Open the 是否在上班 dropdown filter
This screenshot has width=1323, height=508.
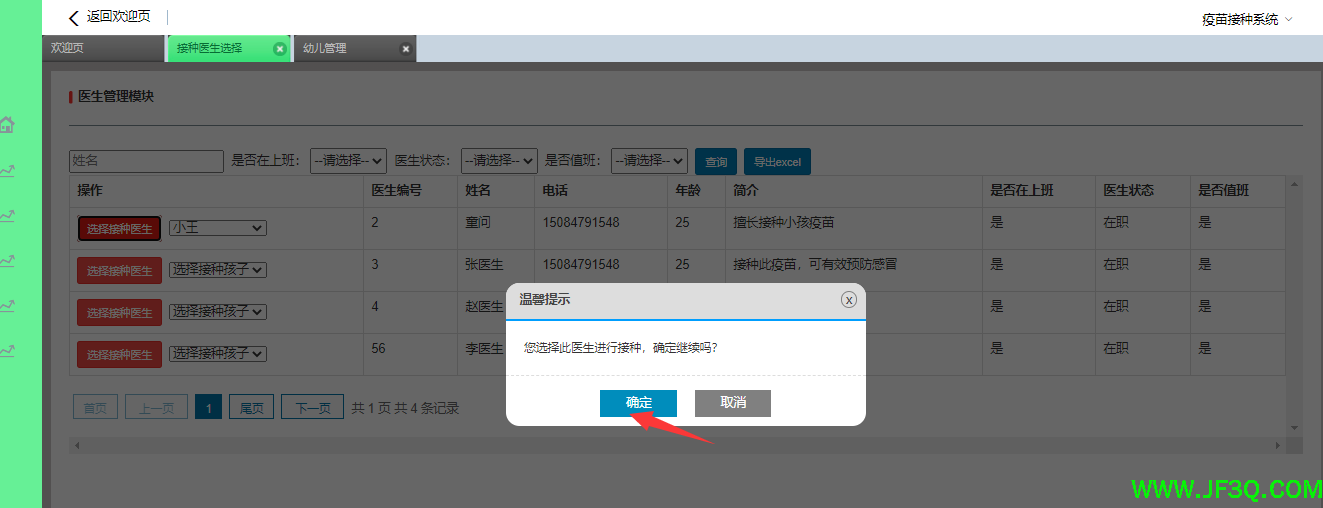[x=348, y=161]
